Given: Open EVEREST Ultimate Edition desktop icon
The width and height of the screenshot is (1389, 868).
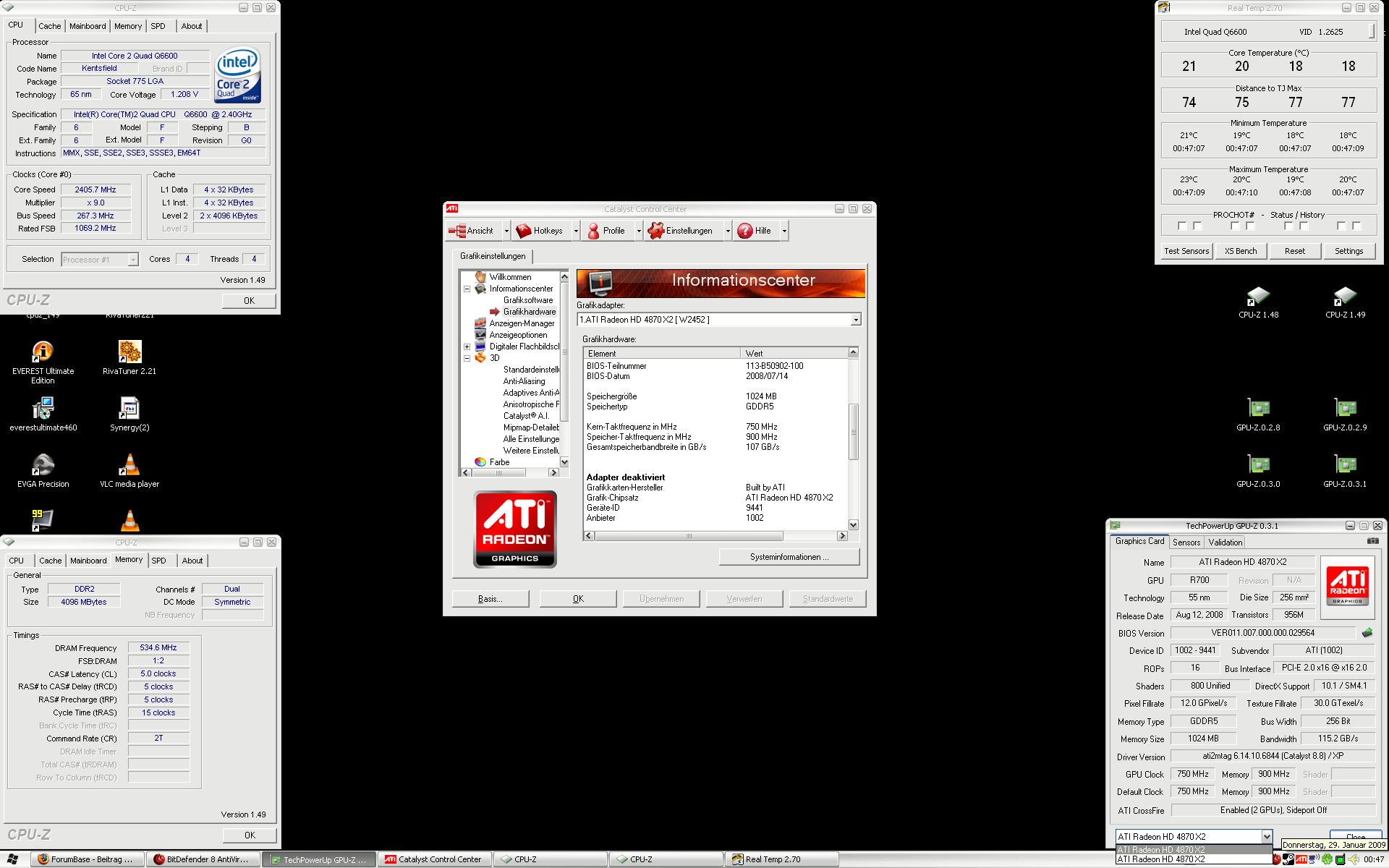Looking at the screenshot, I should point(43,352).
